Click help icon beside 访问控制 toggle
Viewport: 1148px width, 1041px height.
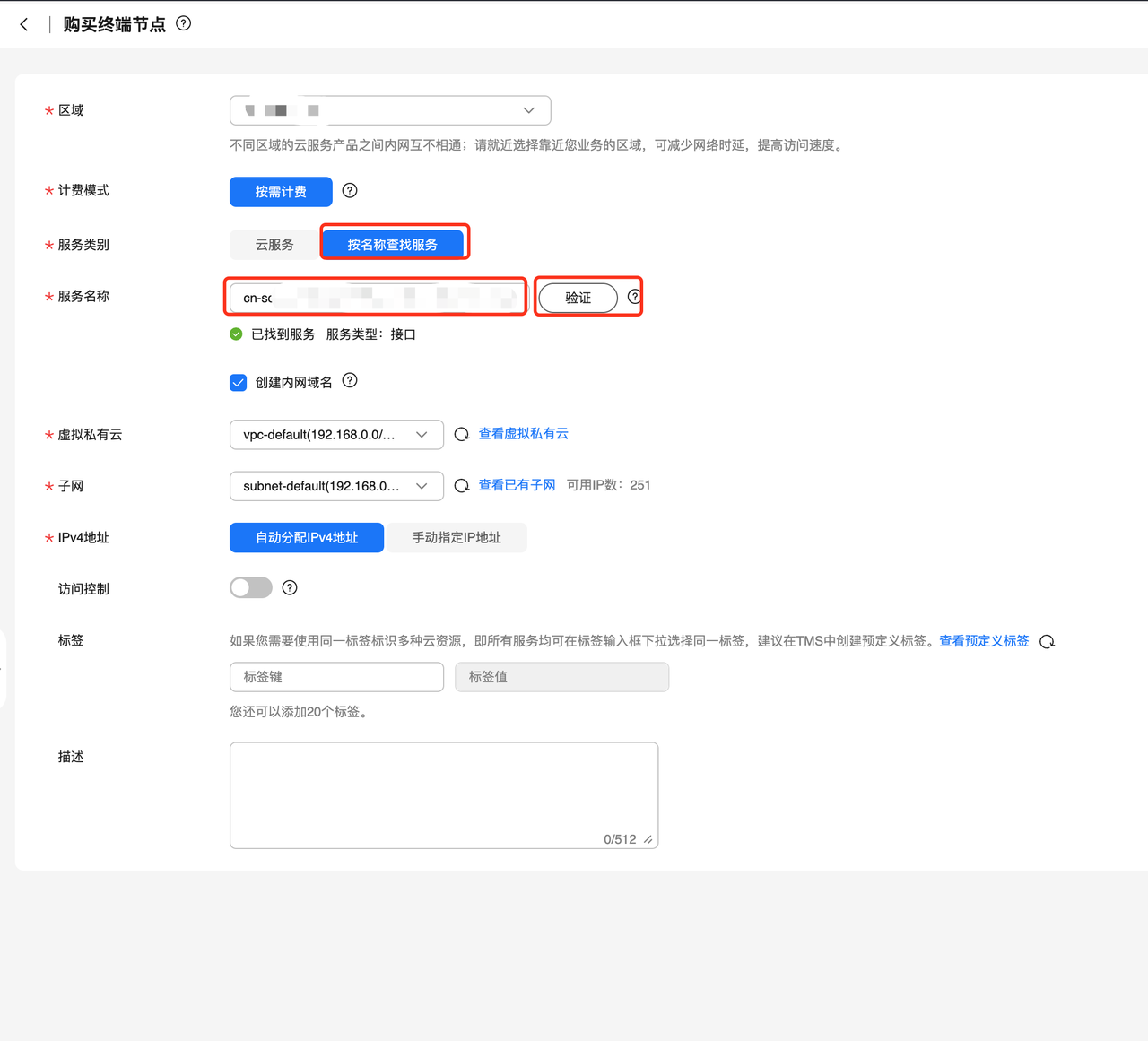pos(290,587)
